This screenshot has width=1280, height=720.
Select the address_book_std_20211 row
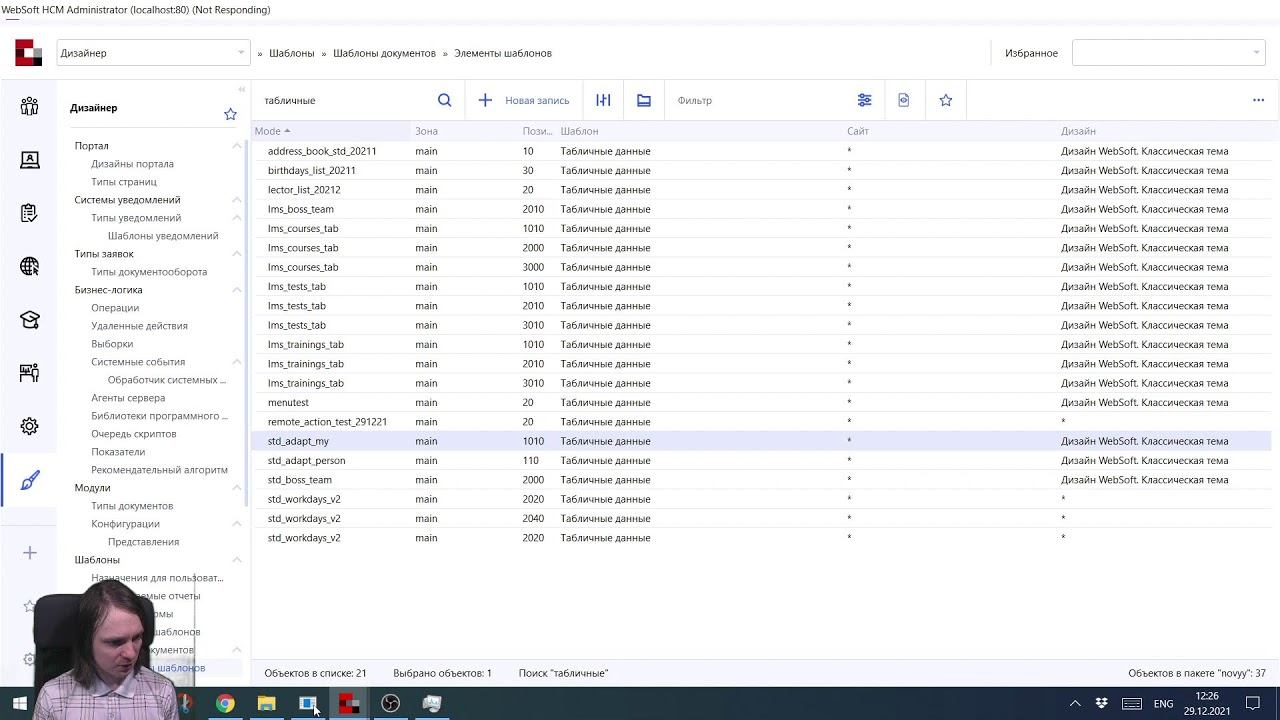(x=761, y=151)
